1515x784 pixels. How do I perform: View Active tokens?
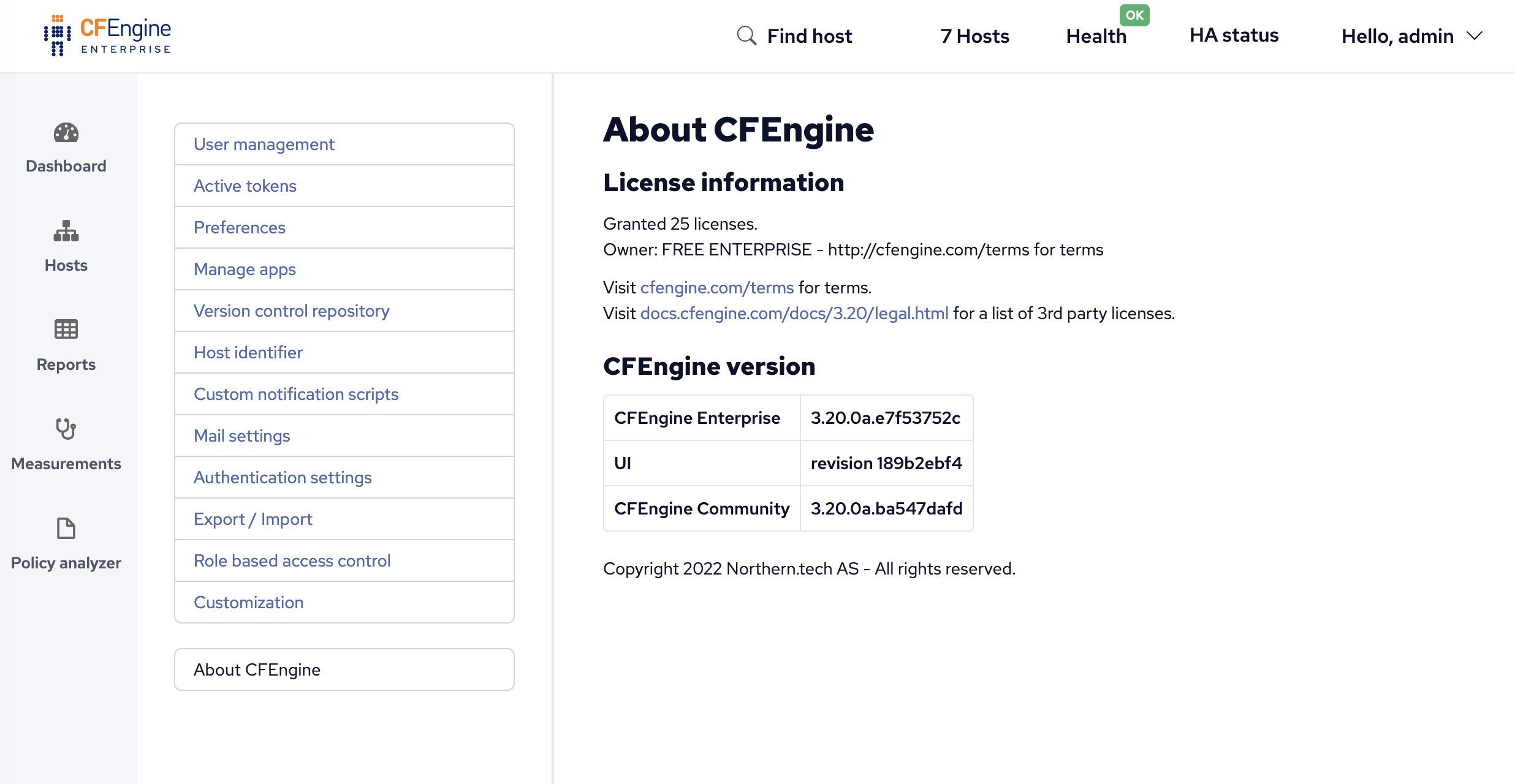(245, 186)
